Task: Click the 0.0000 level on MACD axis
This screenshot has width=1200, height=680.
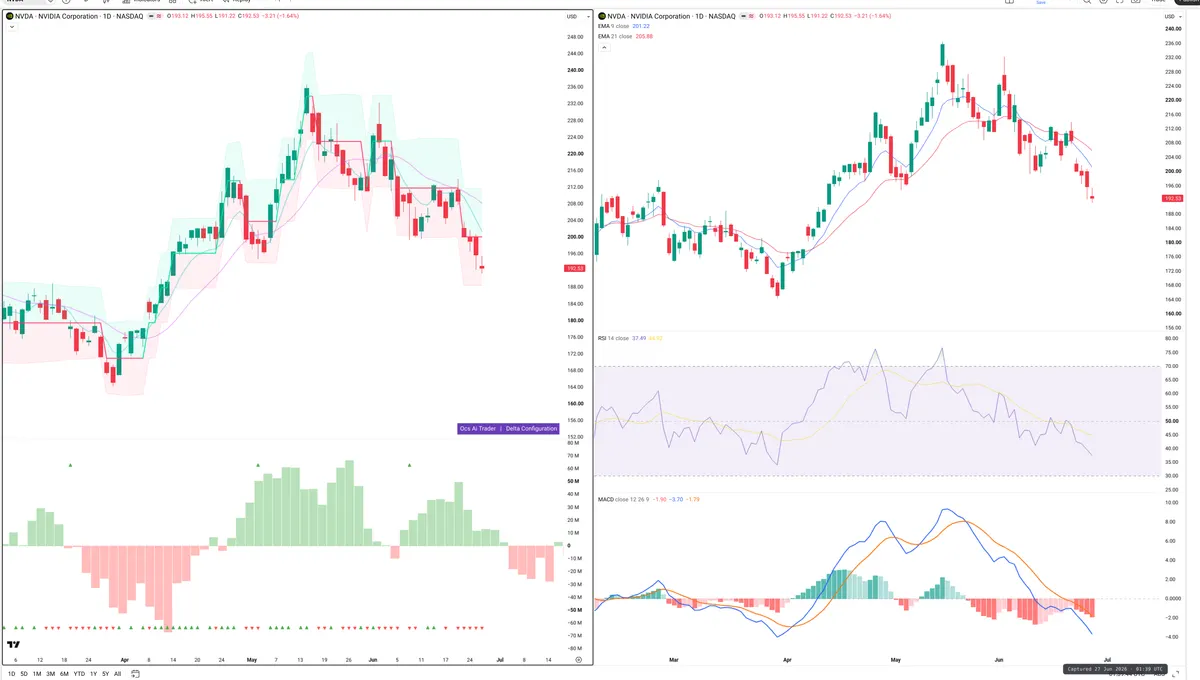Action: (x=1173, y=598)
